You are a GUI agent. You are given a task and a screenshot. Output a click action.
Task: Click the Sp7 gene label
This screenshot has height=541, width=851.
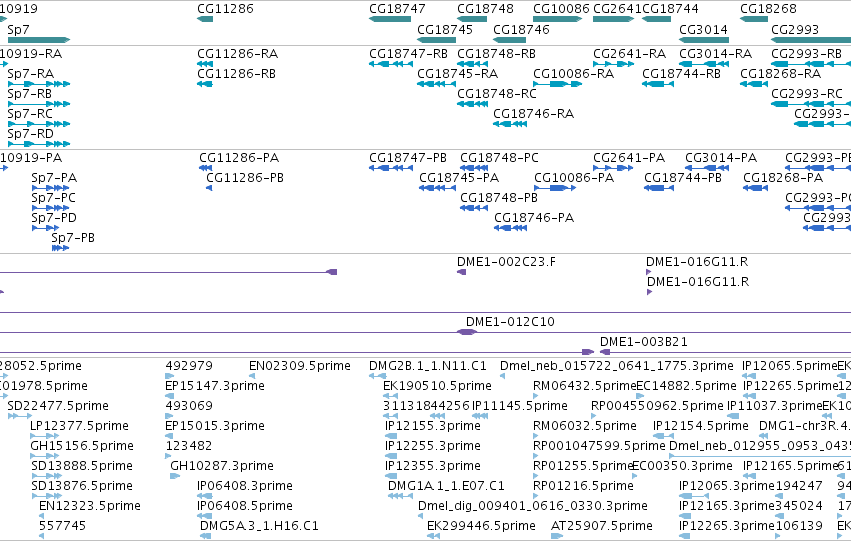[x=18, y=29]
